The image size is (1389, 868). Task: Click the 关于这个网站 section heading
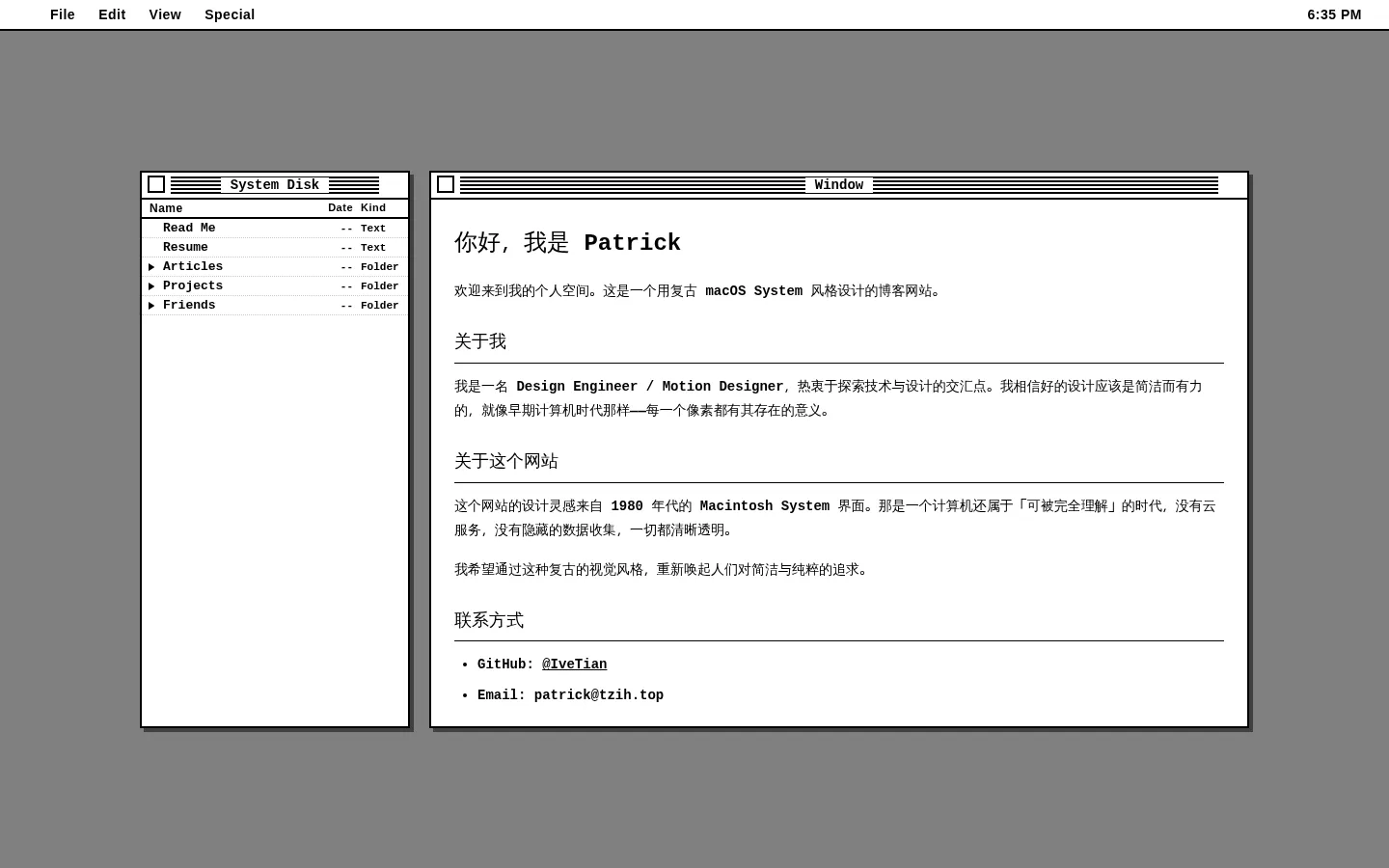tap(506, 461)
